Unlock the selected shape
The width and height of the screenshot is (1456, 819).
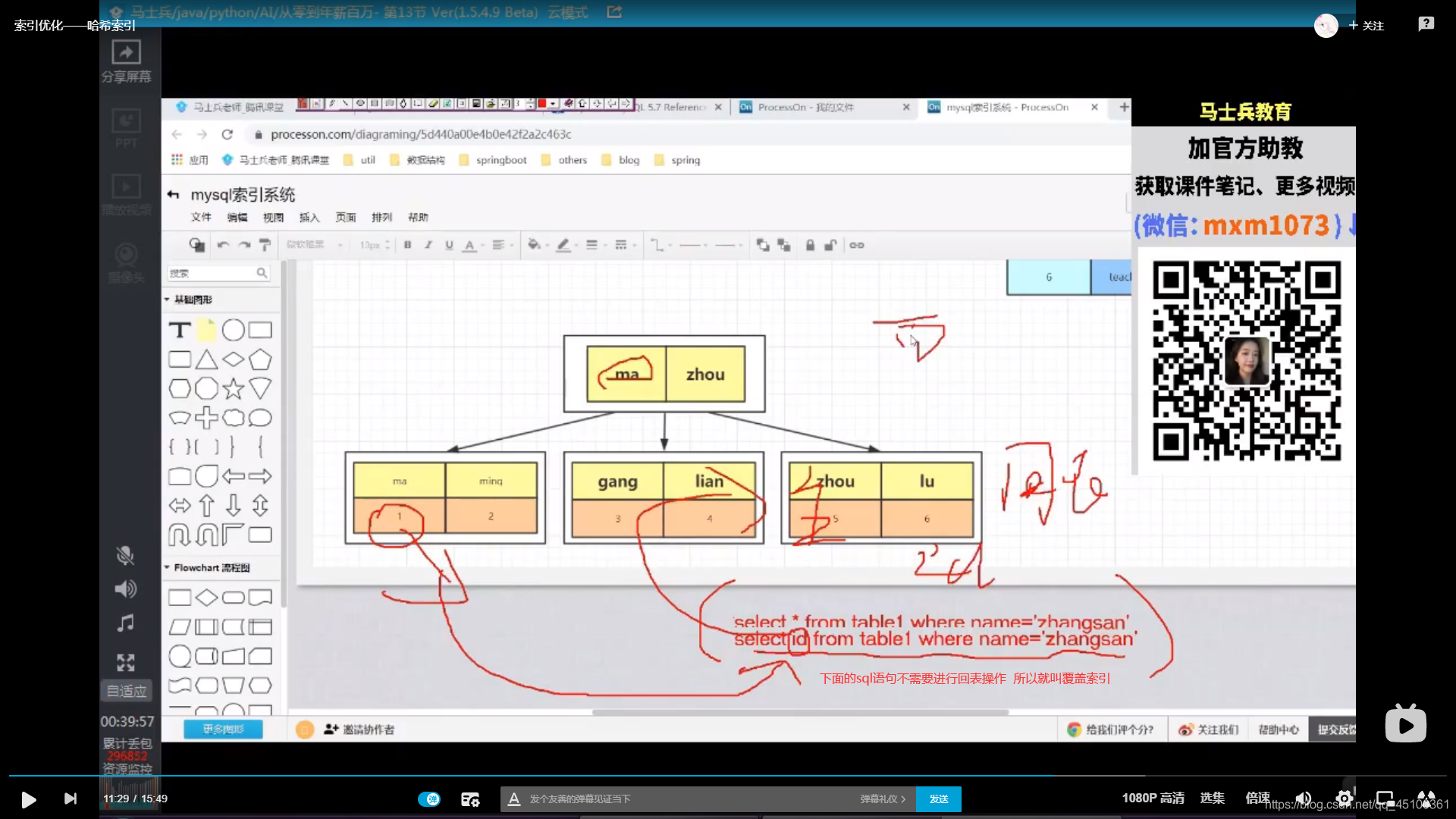click(x=830, y=245)
